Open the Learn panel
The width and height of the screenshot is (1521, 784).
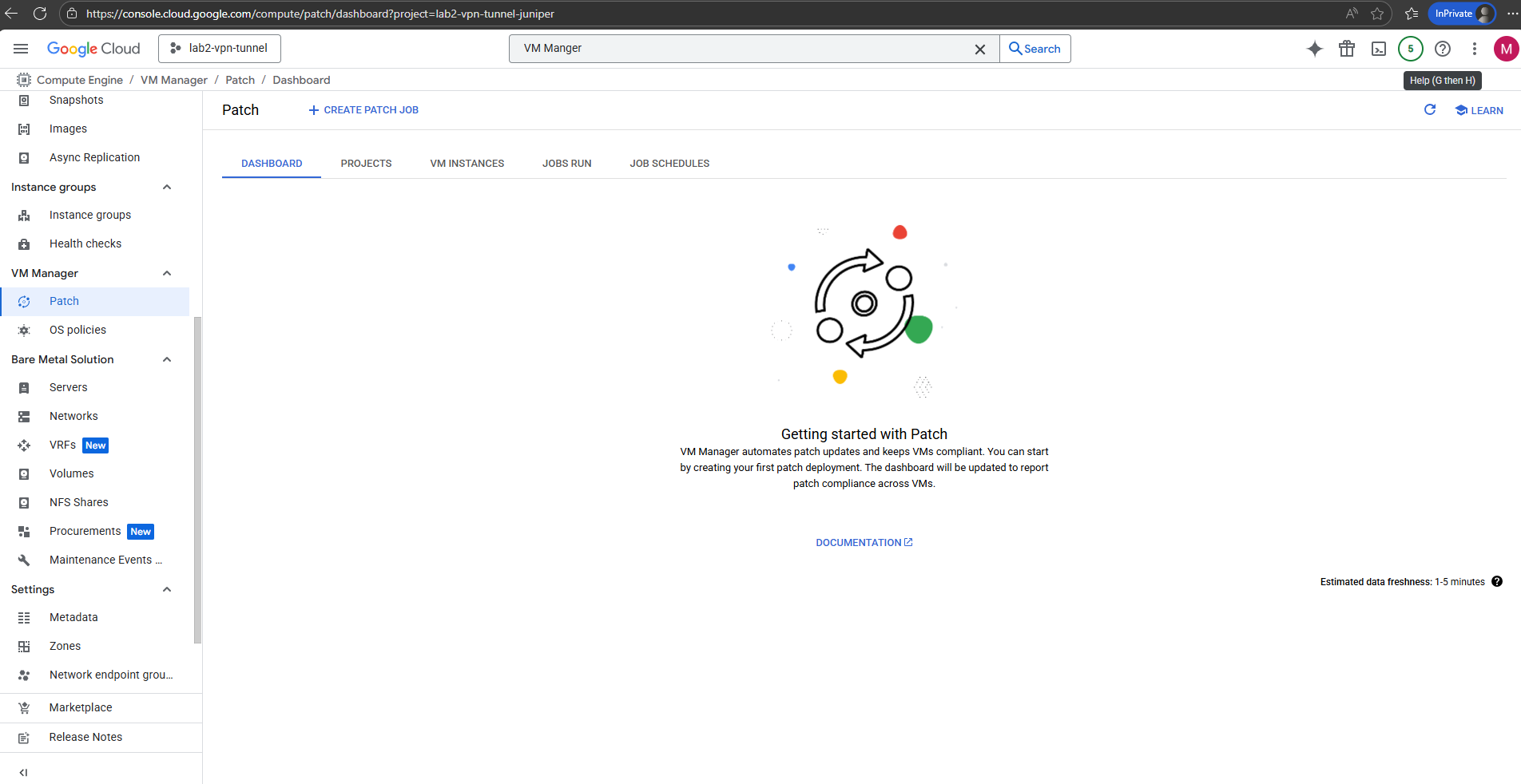click(1479, 110)
